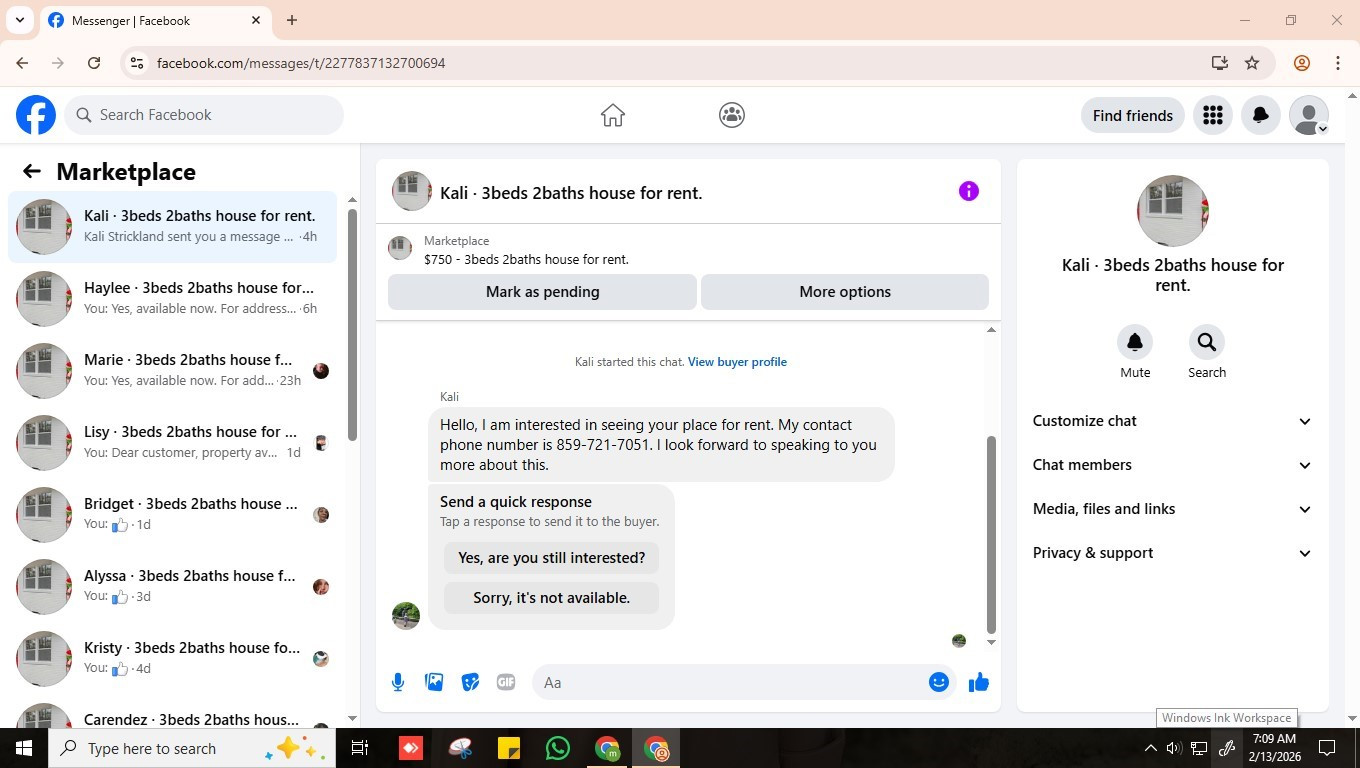This screenshot has width=1360, height=768.
Task: Send a thumbs-up like
Action: click(979, 682)
